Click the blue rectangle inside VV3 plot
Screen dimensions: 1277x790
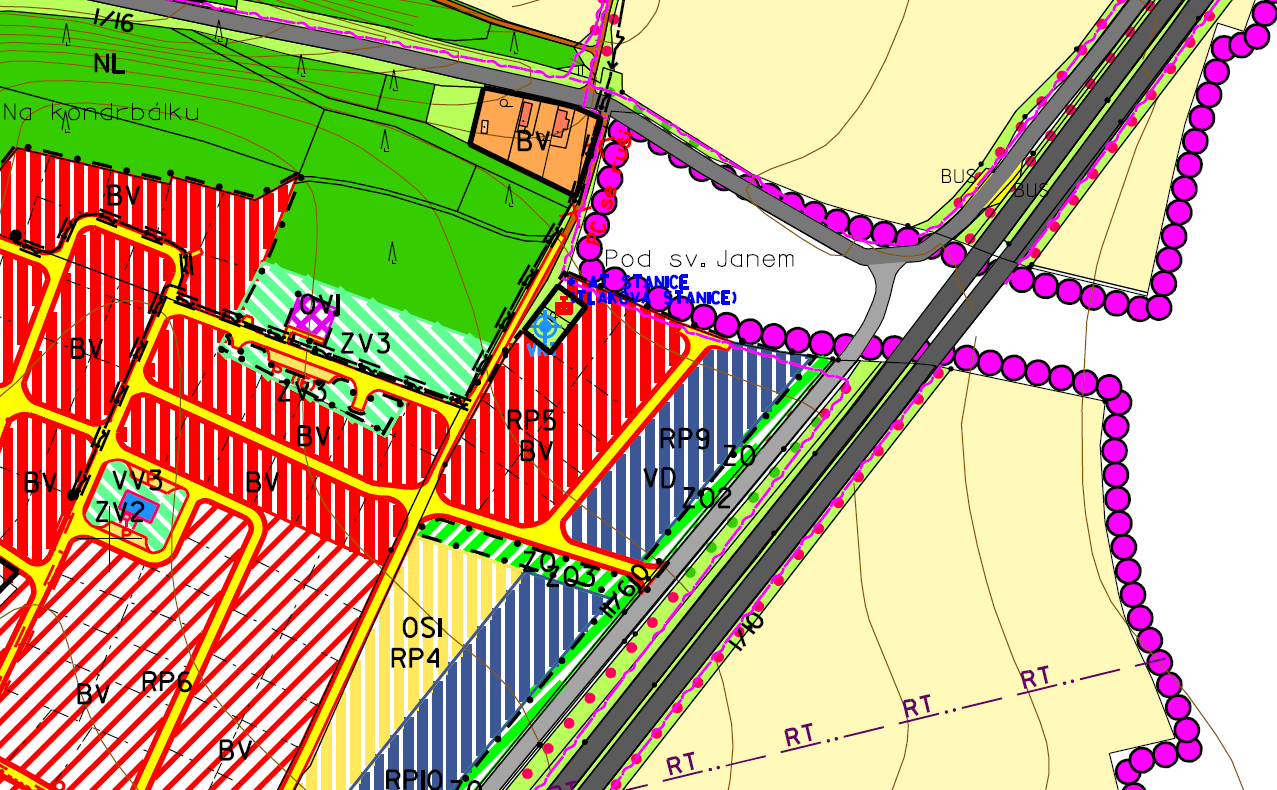tap(143, 508)
